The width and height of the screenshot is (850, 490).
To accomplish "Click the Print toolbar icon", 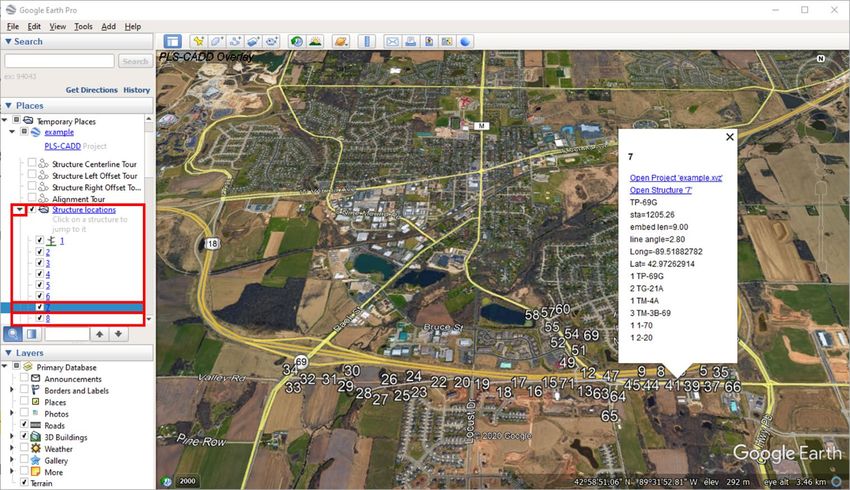I will coord(411,41).
